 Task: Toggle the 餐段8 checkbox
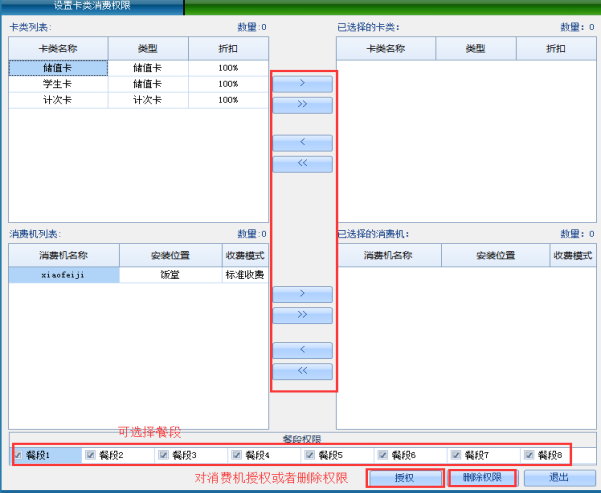coord(529,455)
